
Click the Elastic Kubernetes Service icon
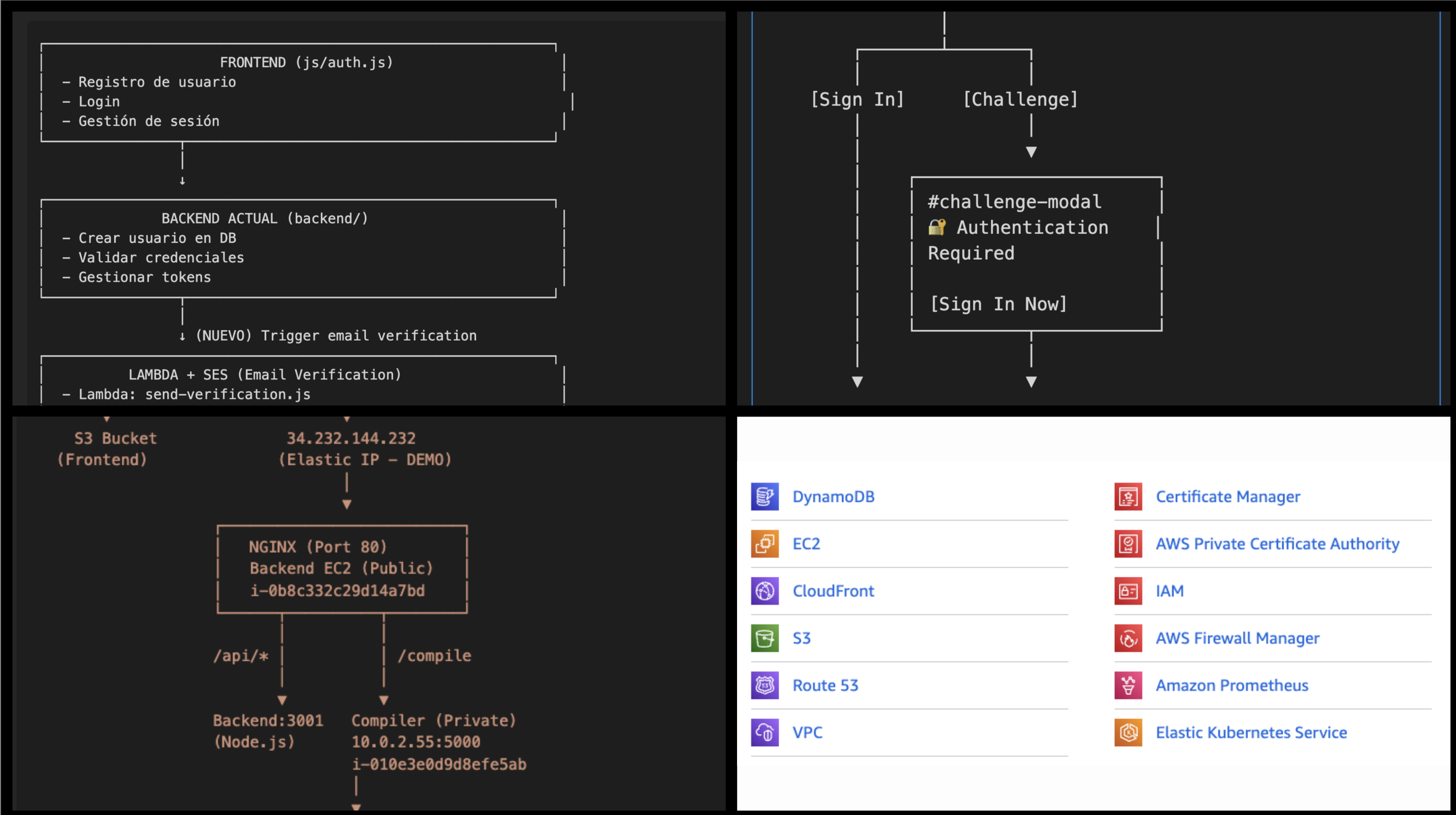click(x=1128, y=733)
